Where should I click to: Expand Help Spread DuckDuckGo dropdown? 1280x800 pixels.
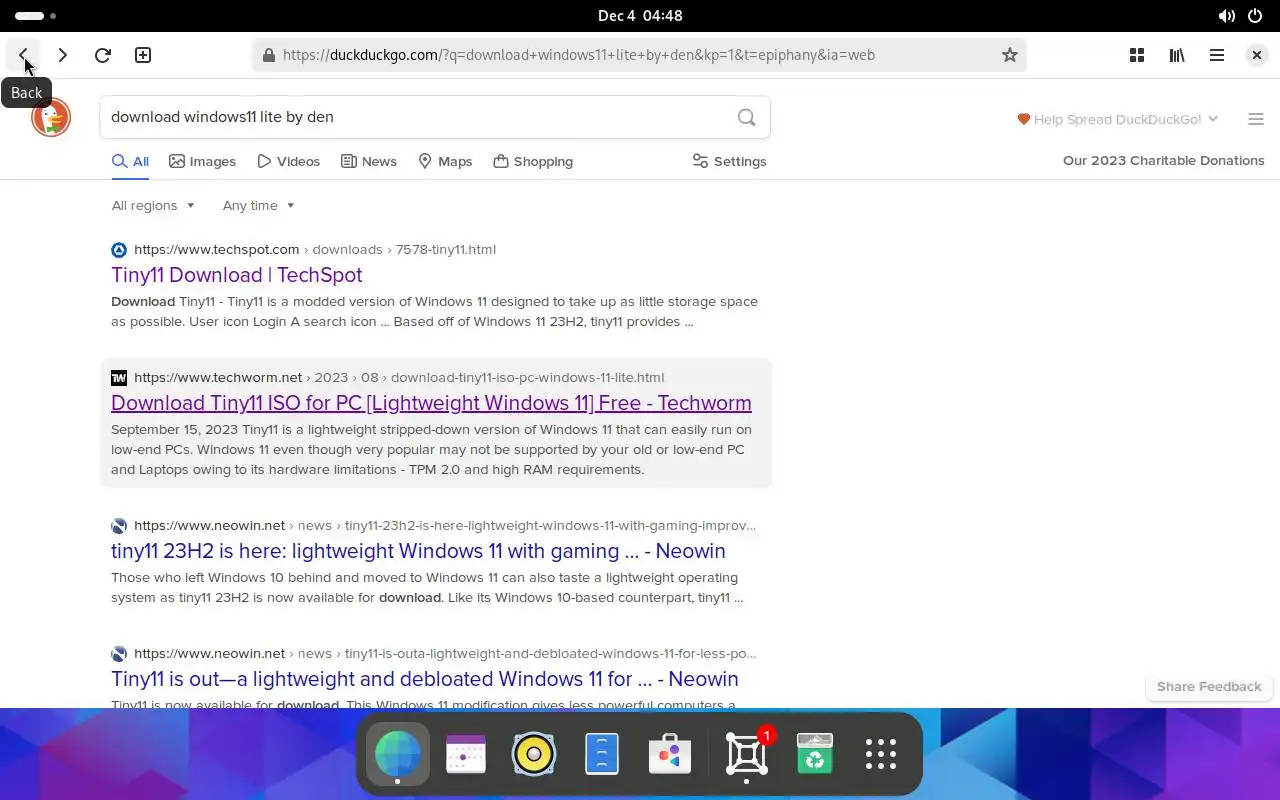[1118, 119]
